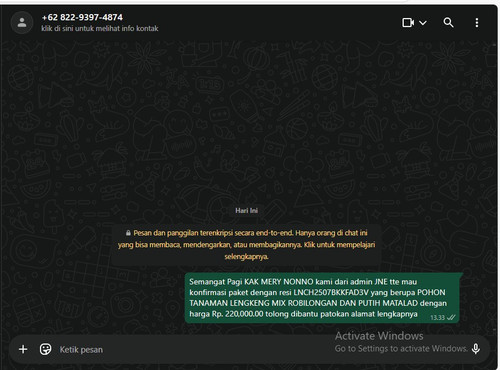View double-check read receipt on the message
500x370 pixels.
click(x=451, y=317)
